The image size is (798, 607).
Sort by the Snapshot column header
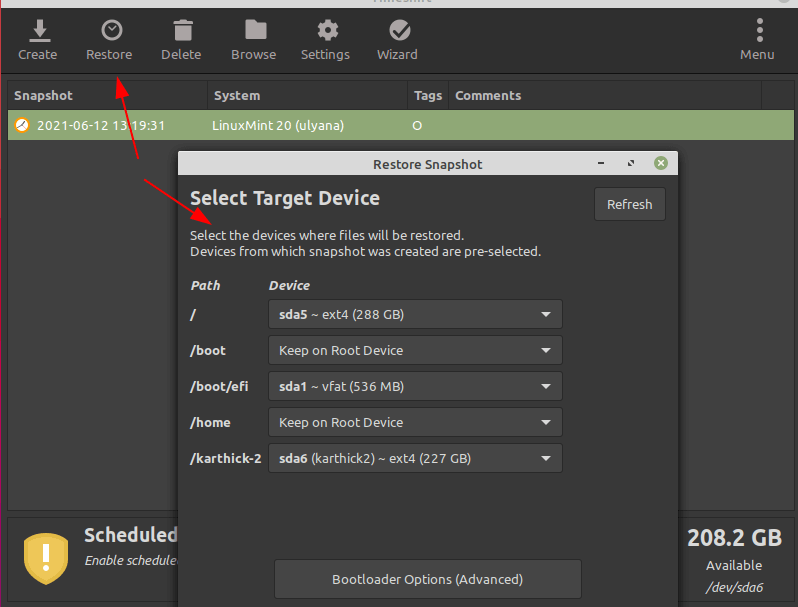107,95
